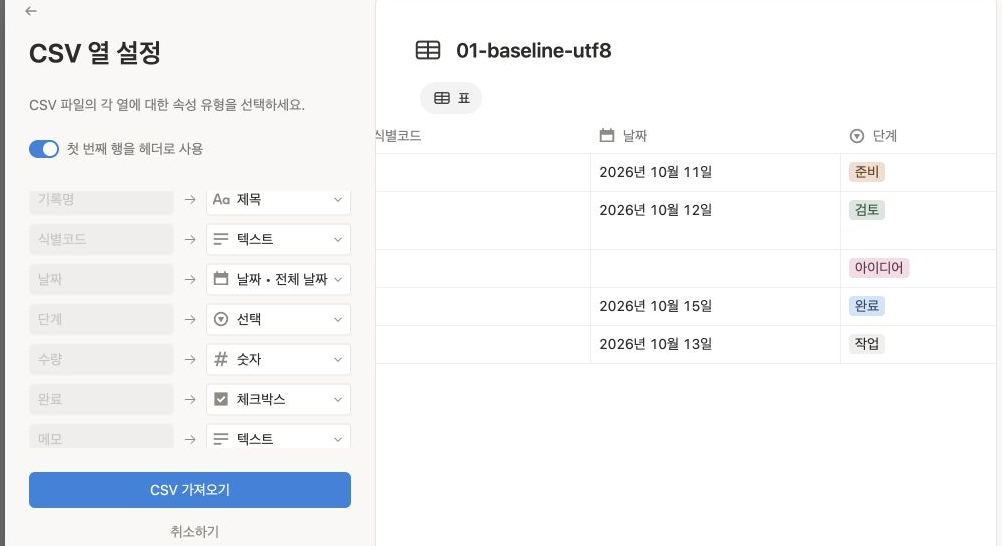The height and width of the screenshot is (546, 1002).
Task: Click the hash icon in 숫자 dropdown
Action: coord(220,359)
